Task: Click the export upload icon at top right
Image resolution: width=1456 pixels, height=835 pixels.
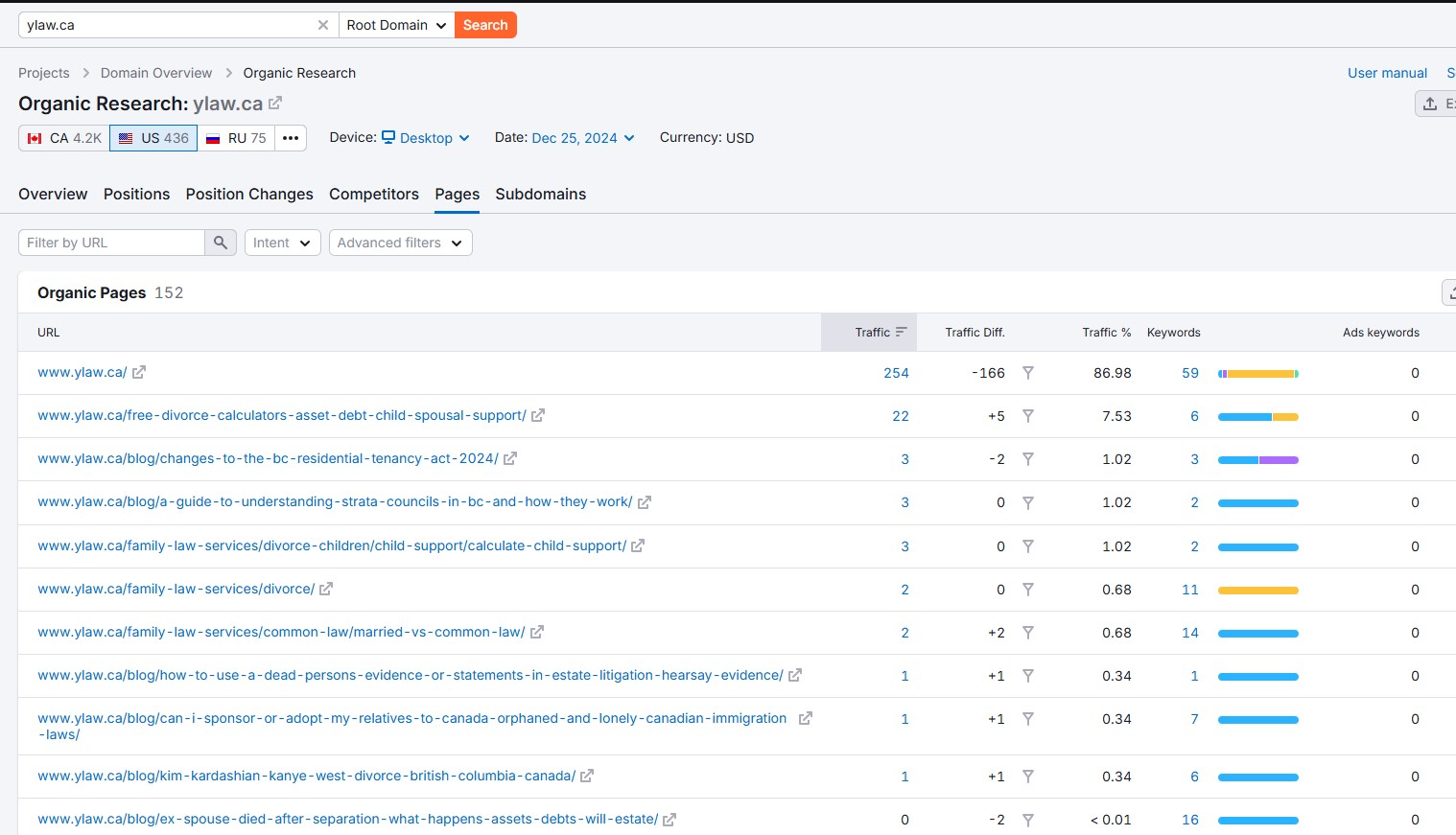Action: coord(1431,104)
